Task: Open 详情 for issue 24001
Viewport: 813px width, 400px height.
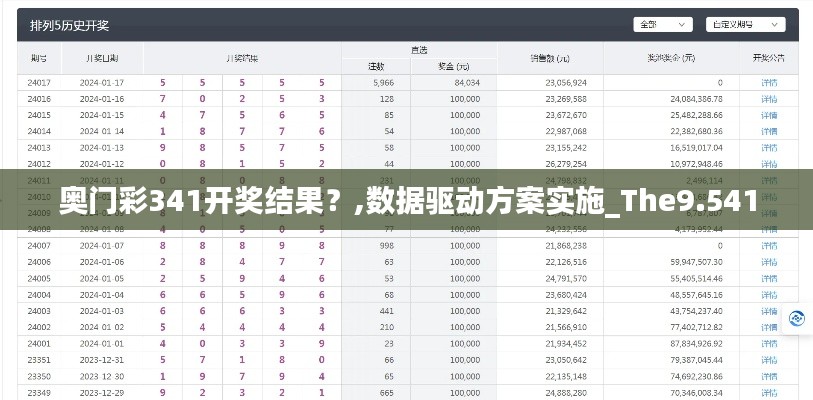Action: 768,343
